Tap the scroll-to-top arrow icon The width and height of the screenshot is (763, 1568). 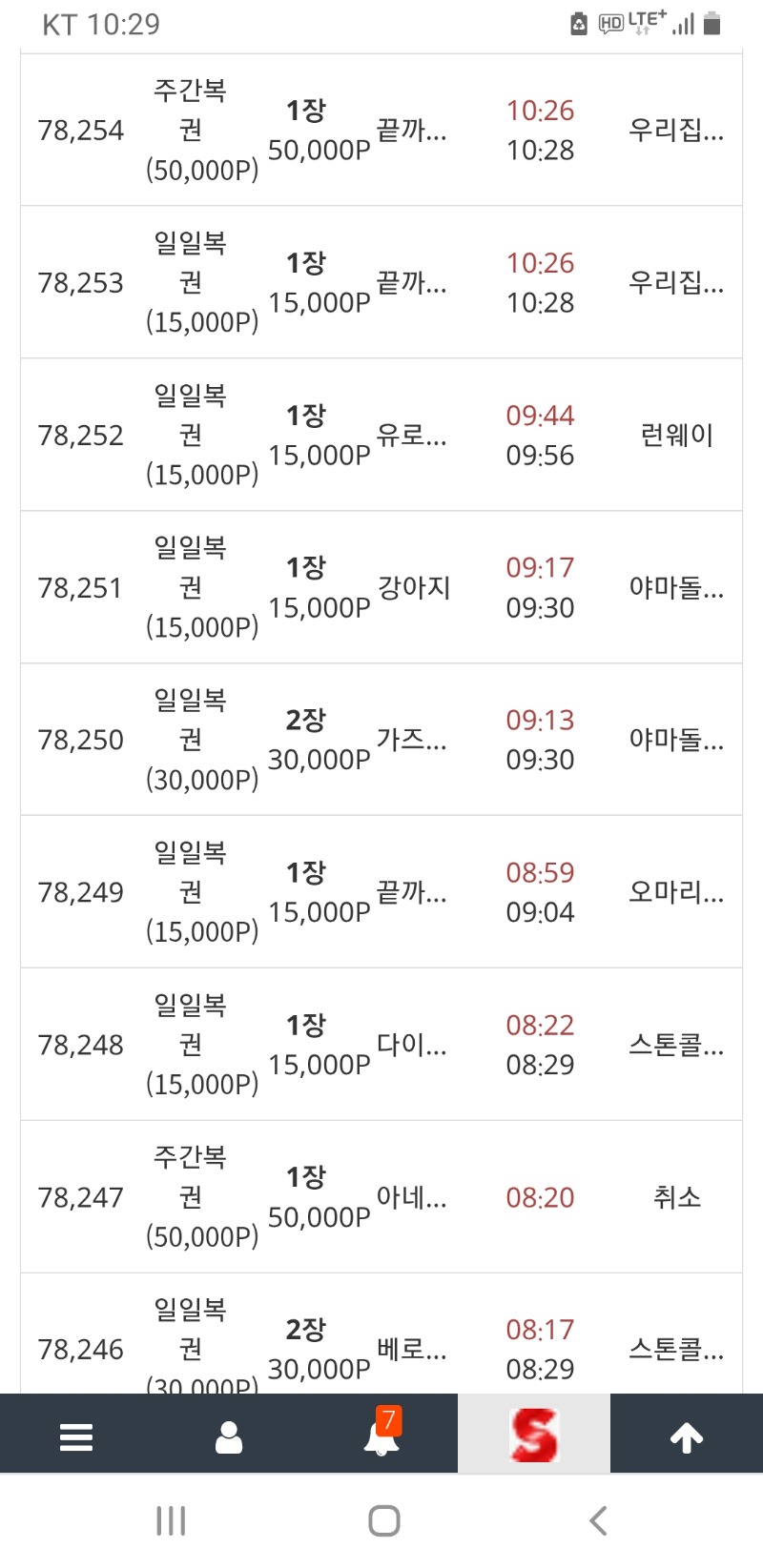[687, 1436]
